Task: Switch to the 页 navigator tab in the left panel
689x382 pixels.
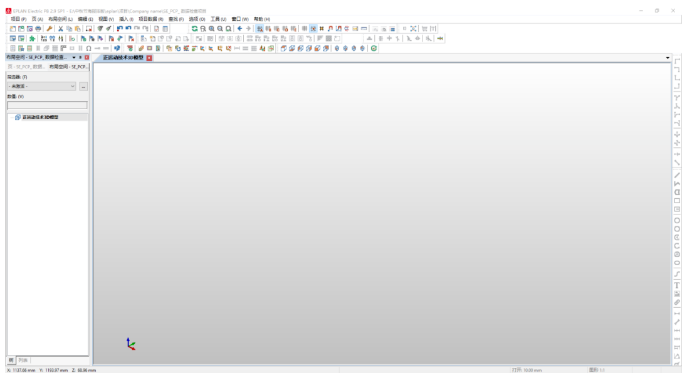Action: 25,67
